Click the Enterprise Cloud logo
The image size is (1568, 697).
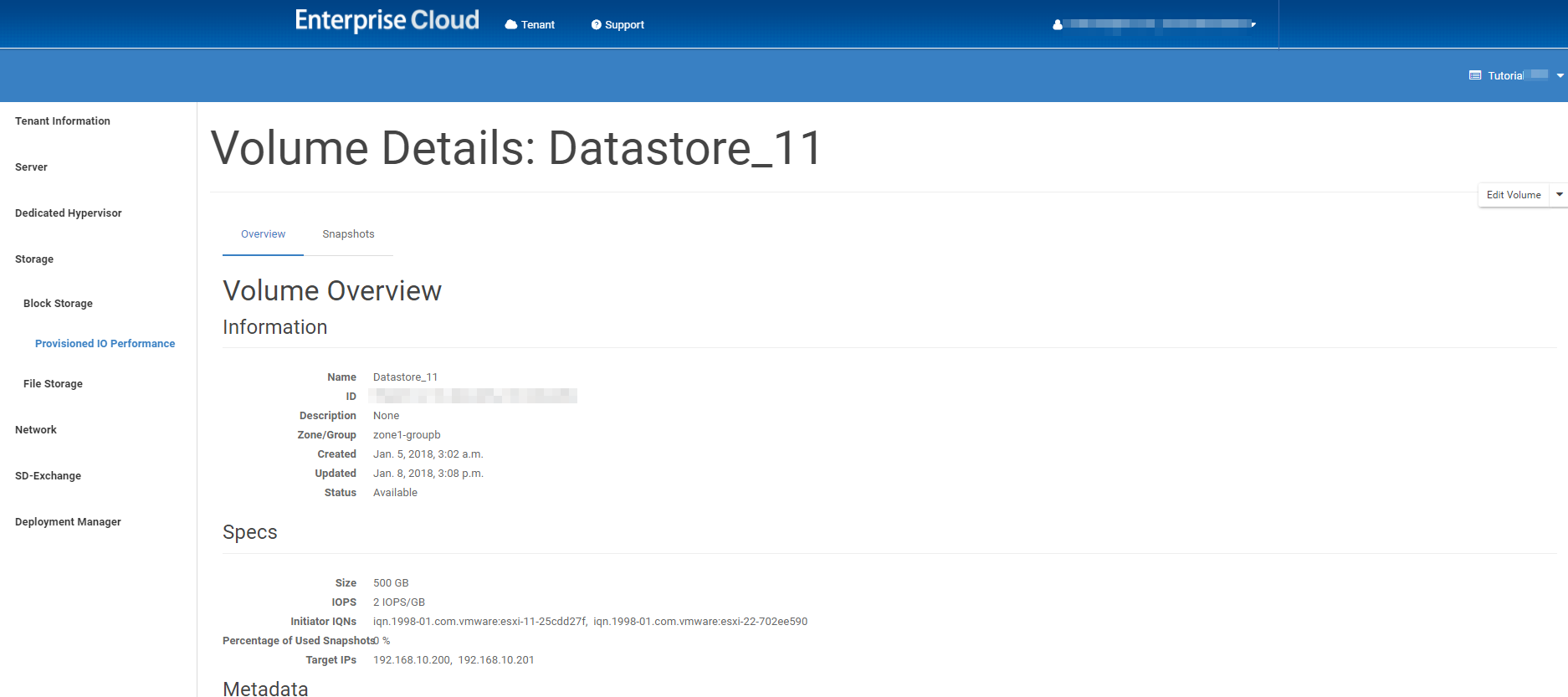(387, 20)
